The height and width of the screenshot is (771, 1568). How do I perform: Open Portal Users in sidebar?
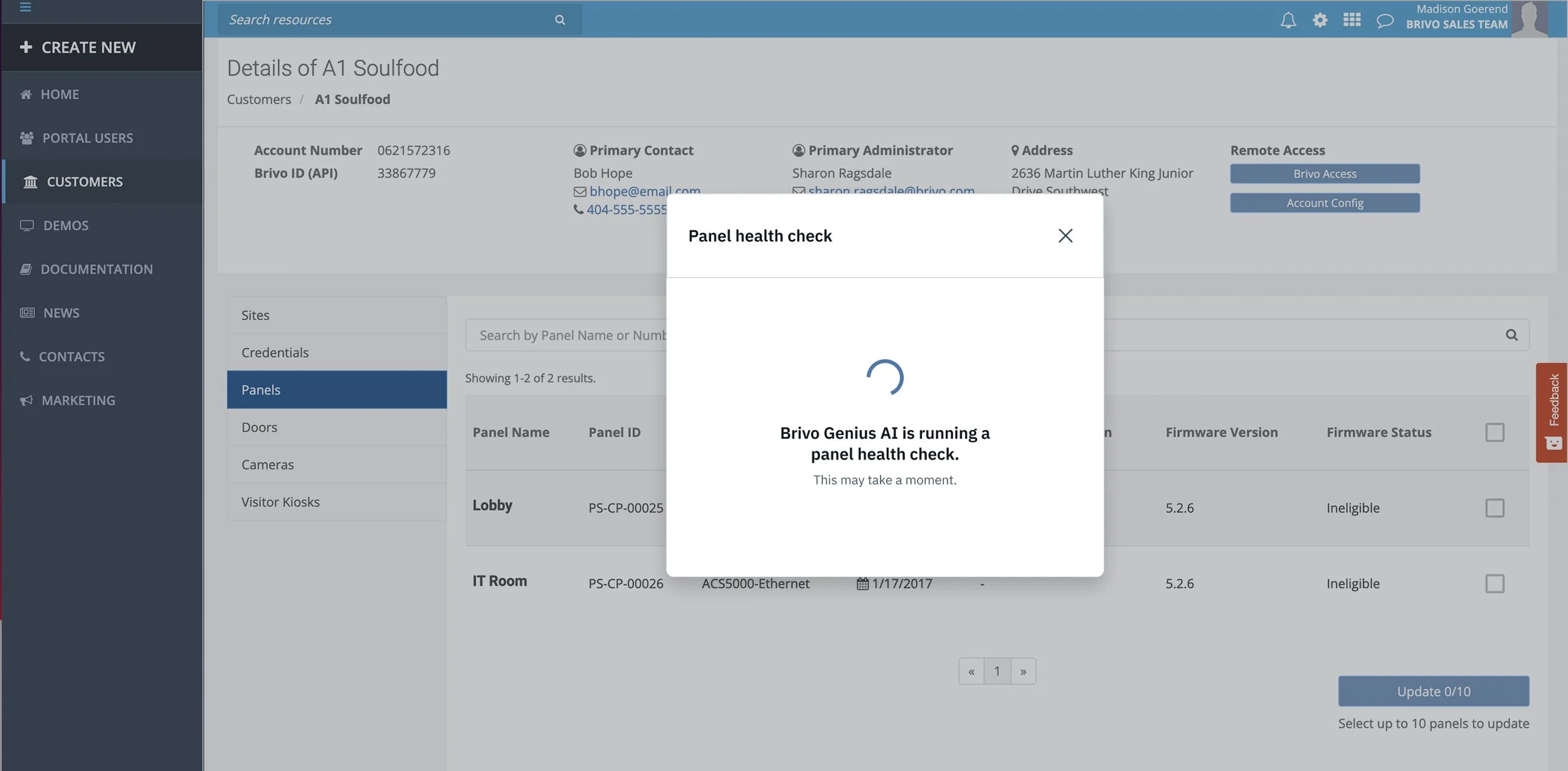point(87,138)
